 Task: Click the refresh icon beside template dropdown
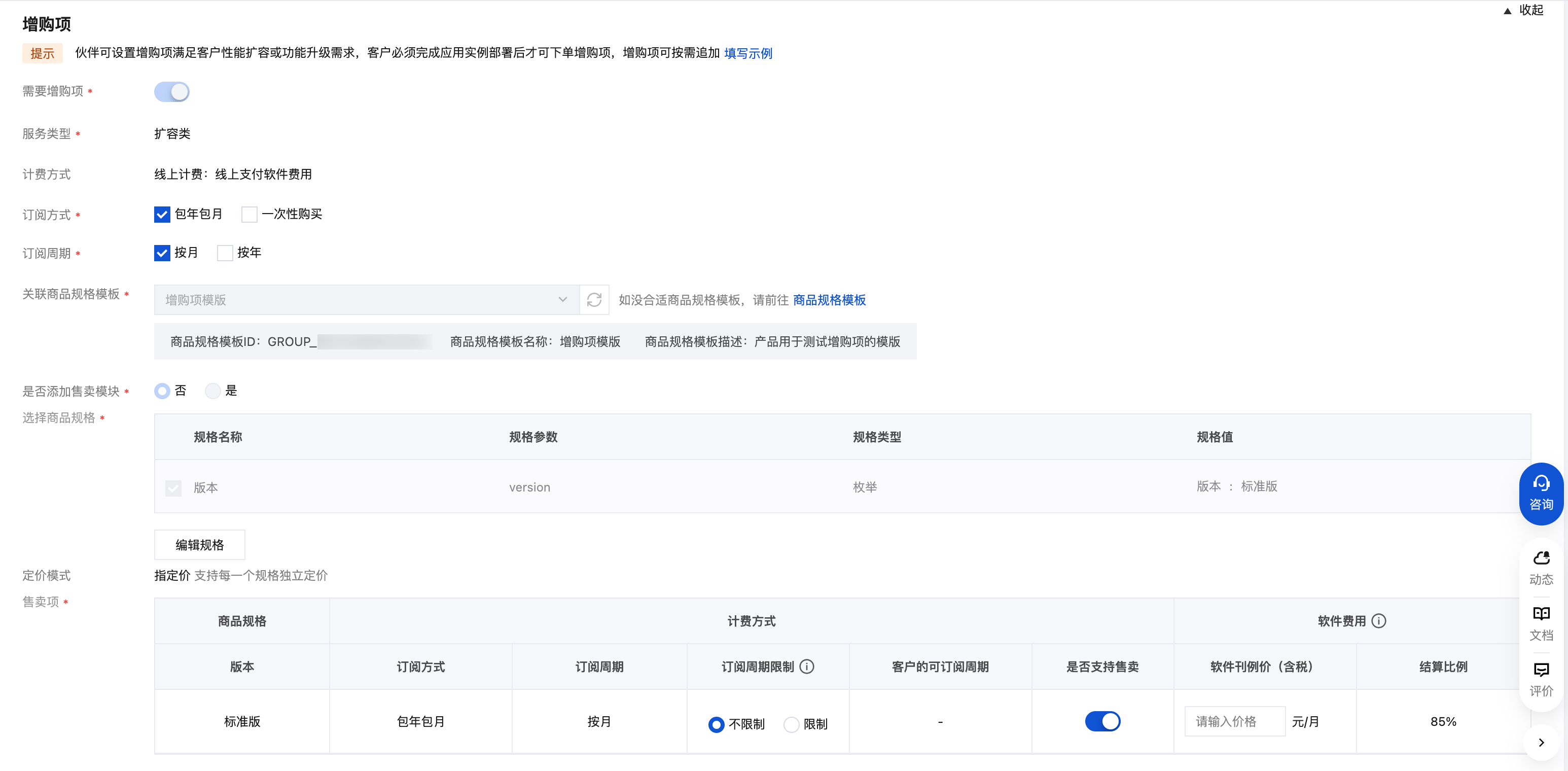[x=594, y=300]
